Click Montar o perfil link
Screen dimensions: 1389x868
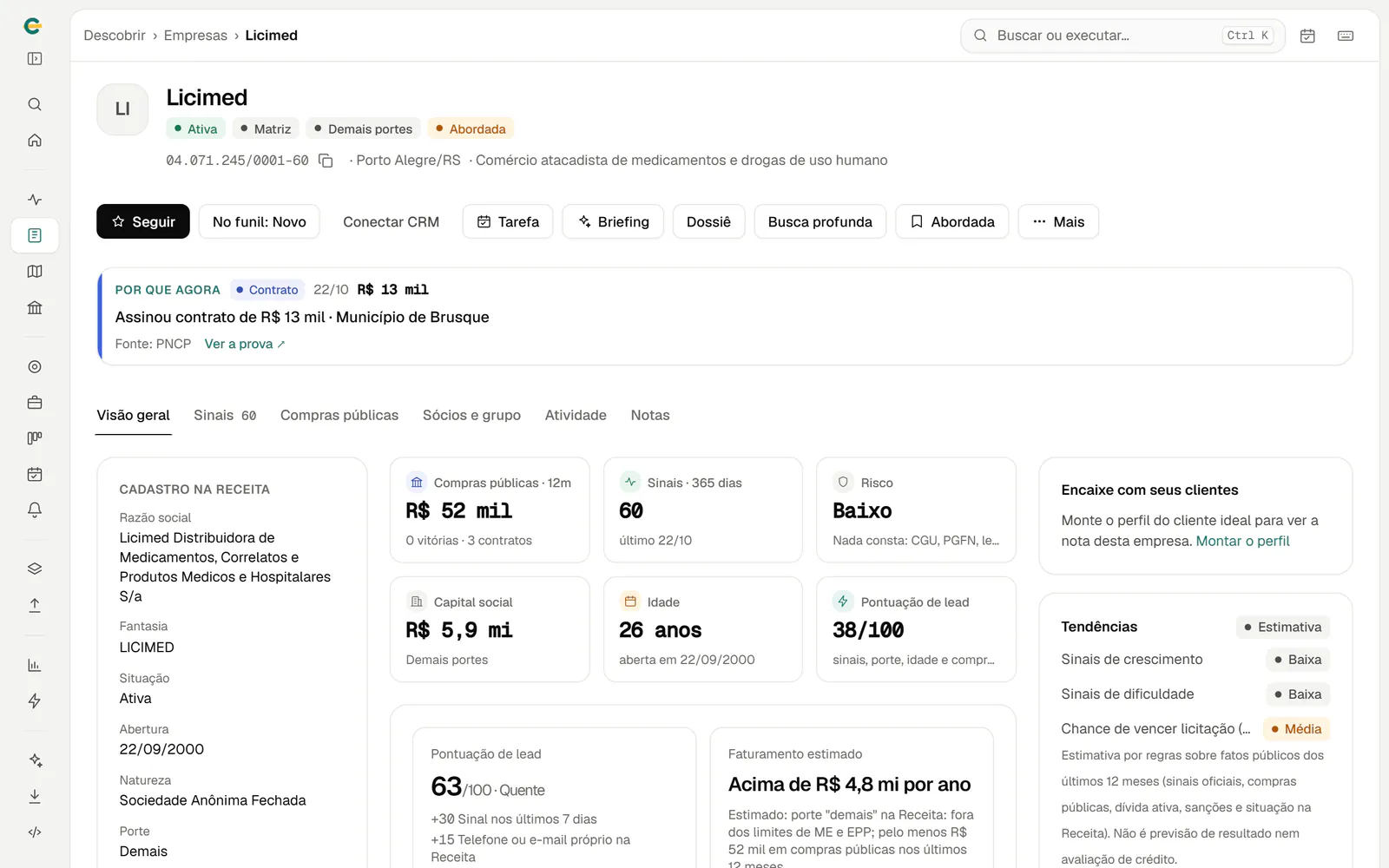[x=1242, y=541]
